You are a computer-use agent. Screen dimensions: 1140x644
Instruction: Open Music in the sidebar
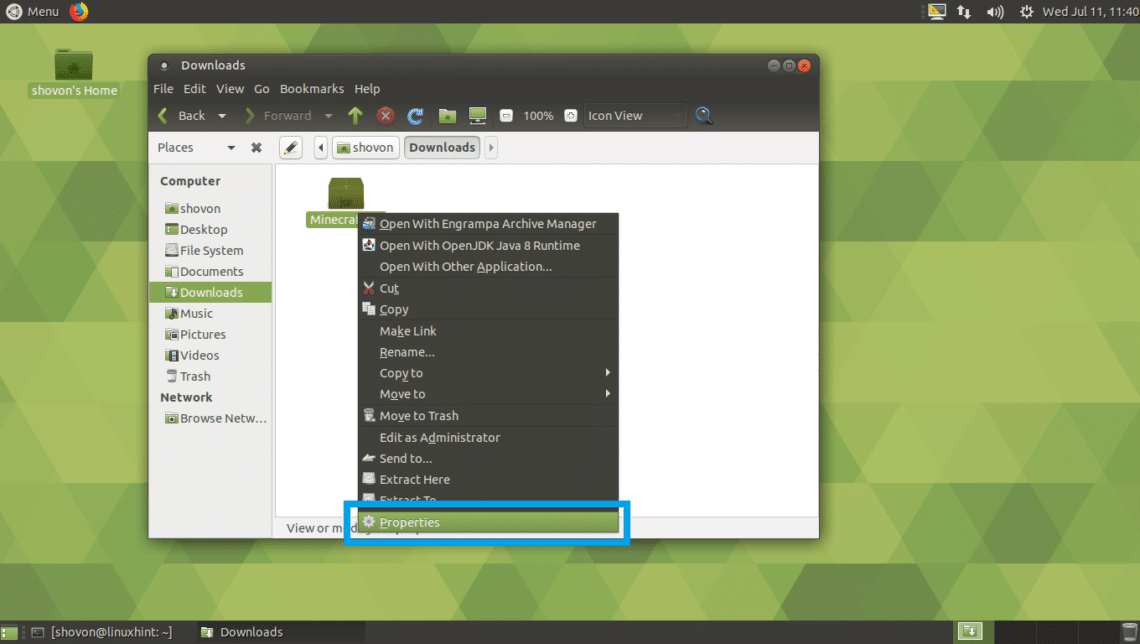[211, 313]
